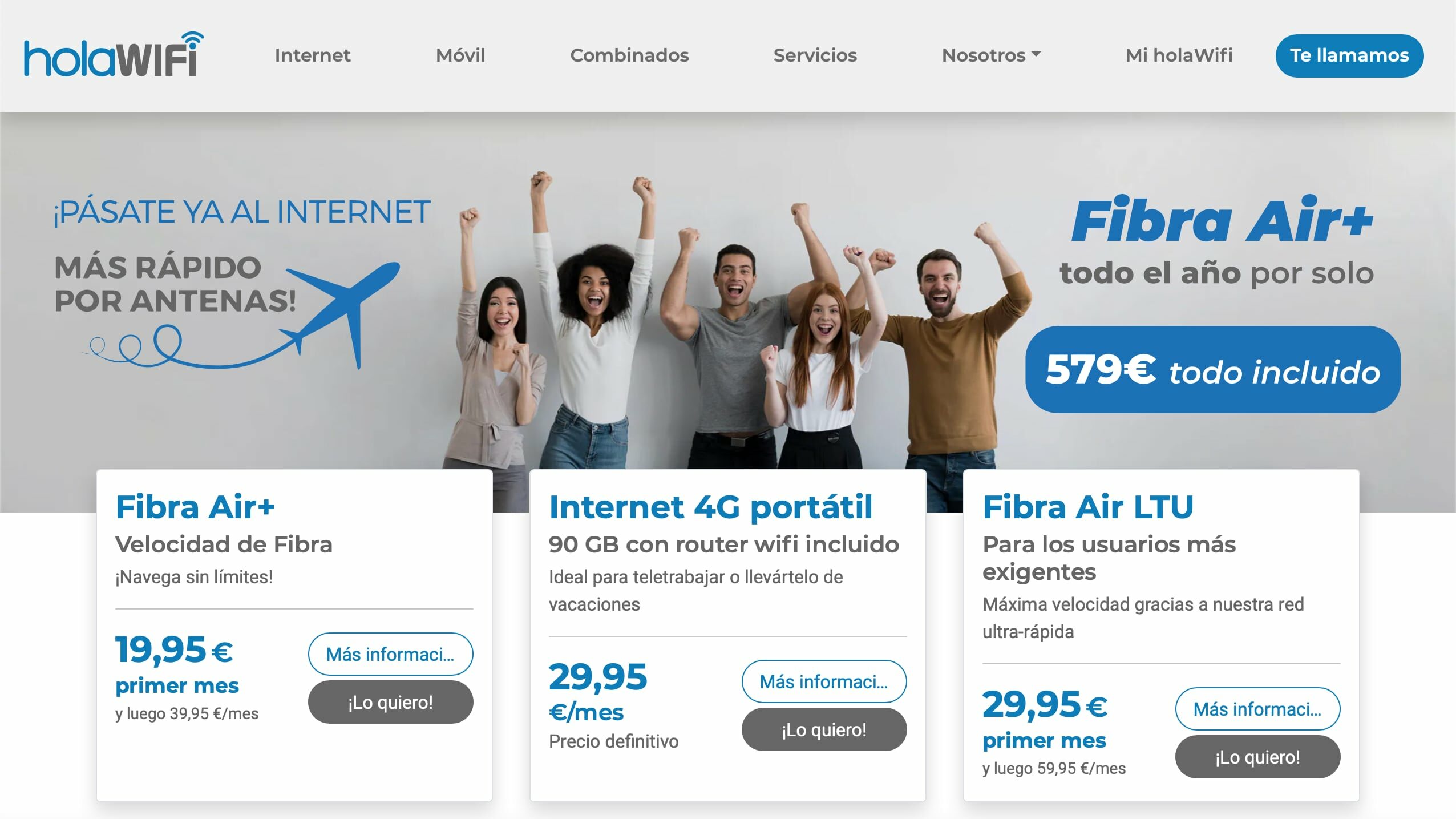
Task: Click ¡Lo quiero! for Fibra Air+
Action: pos(390,702)
